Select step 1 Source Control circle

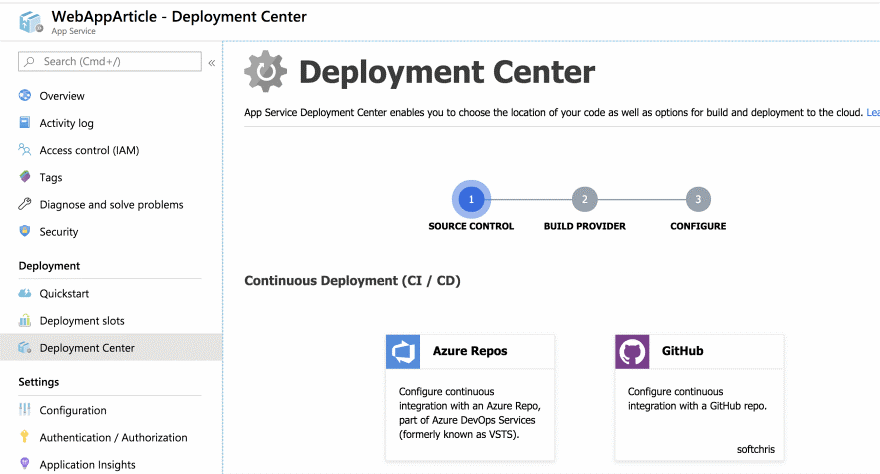click(x=471, y=199)
